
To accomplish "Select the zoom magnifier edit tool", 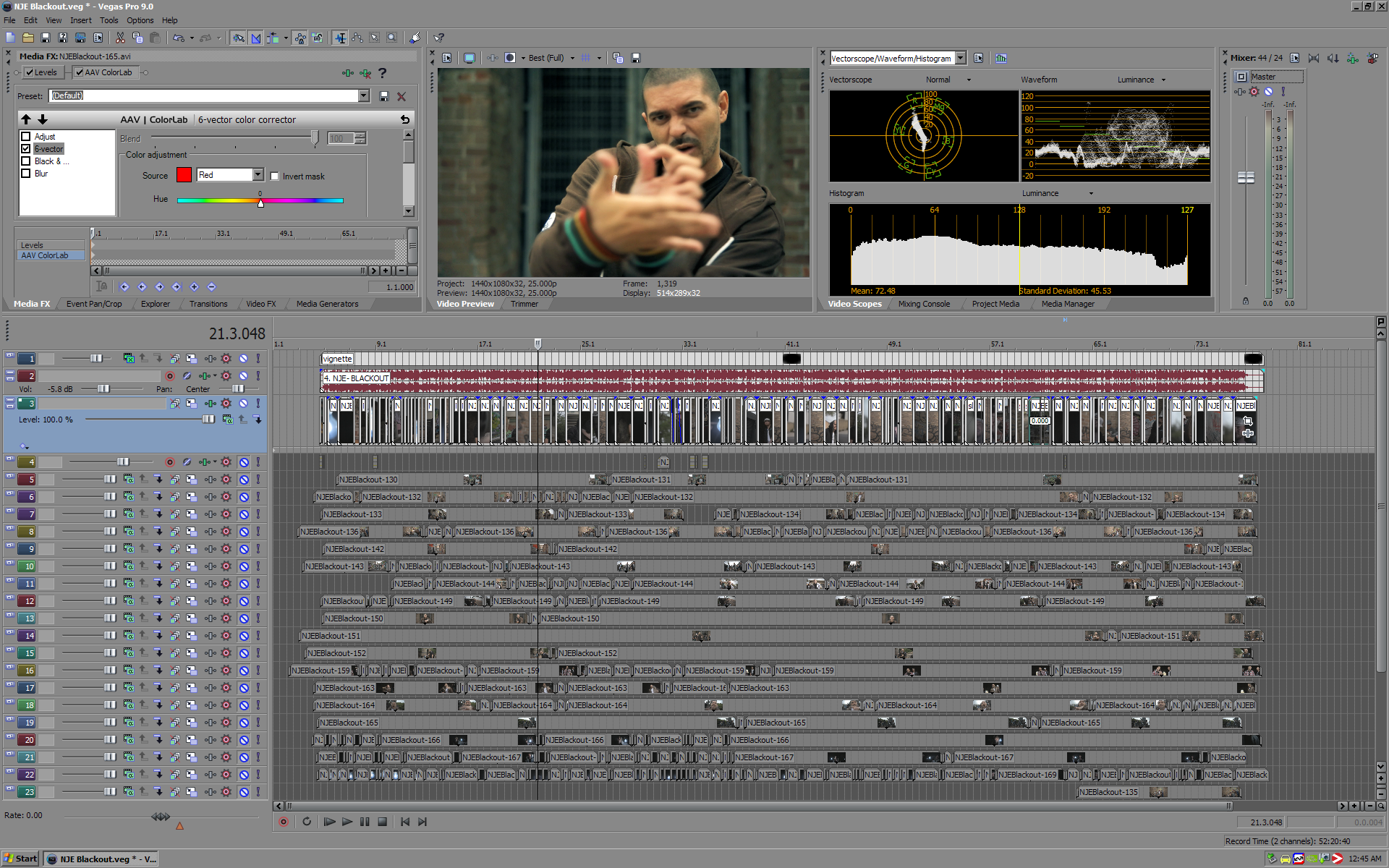I will (x=391, y=38).
